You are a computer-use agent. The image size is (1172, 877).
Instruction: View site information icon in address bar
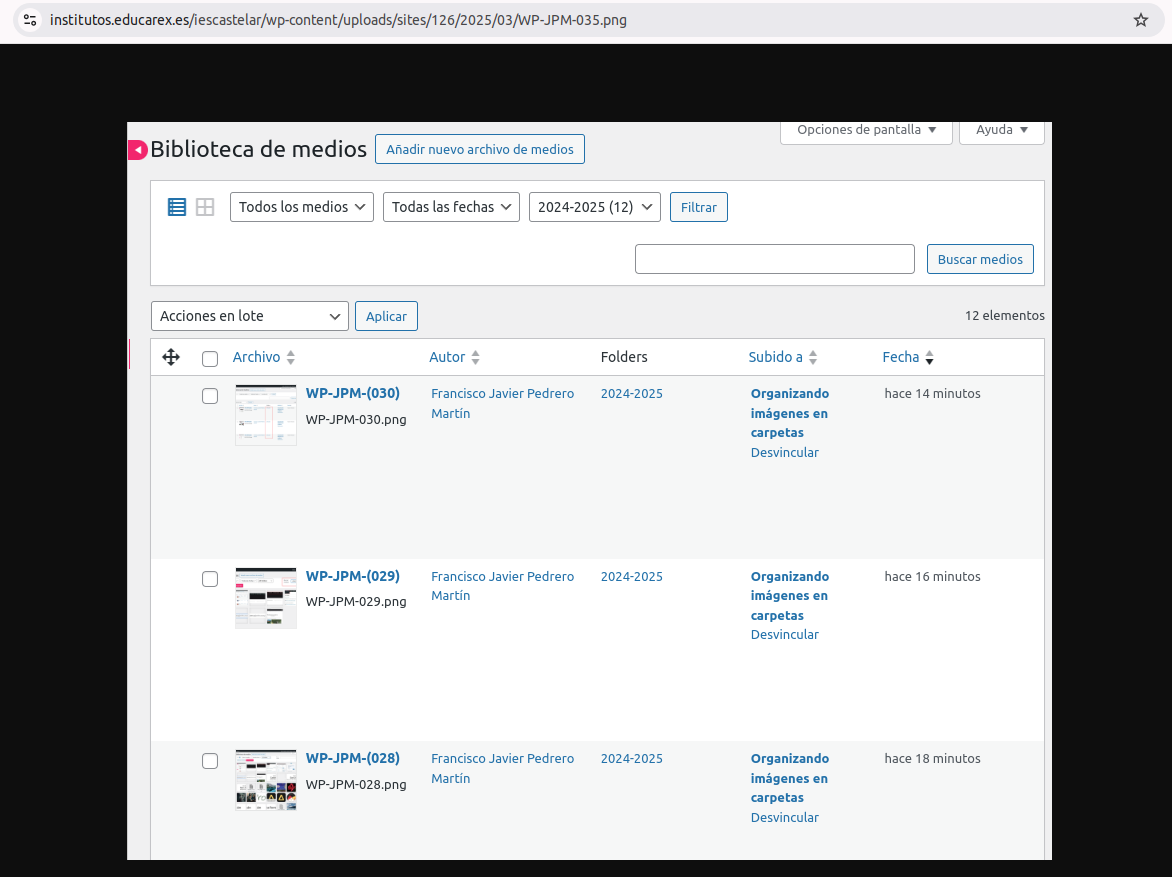30,20
